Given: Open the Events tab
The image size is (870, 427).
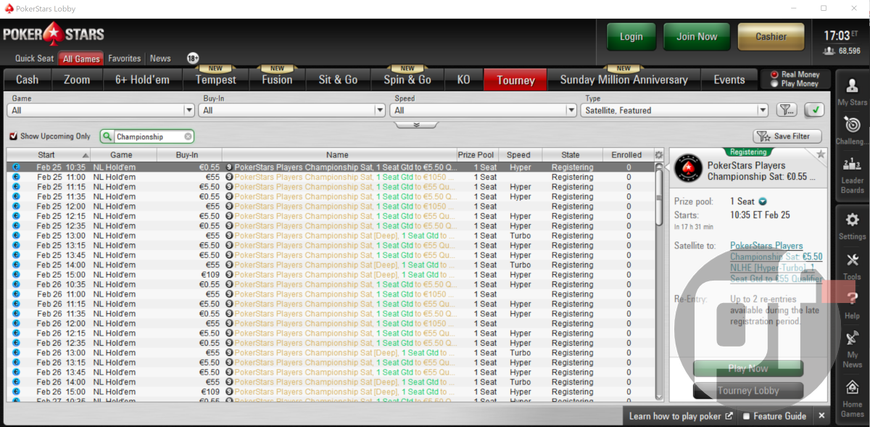Looking at the screenshot, I should [x=729, y=80].
